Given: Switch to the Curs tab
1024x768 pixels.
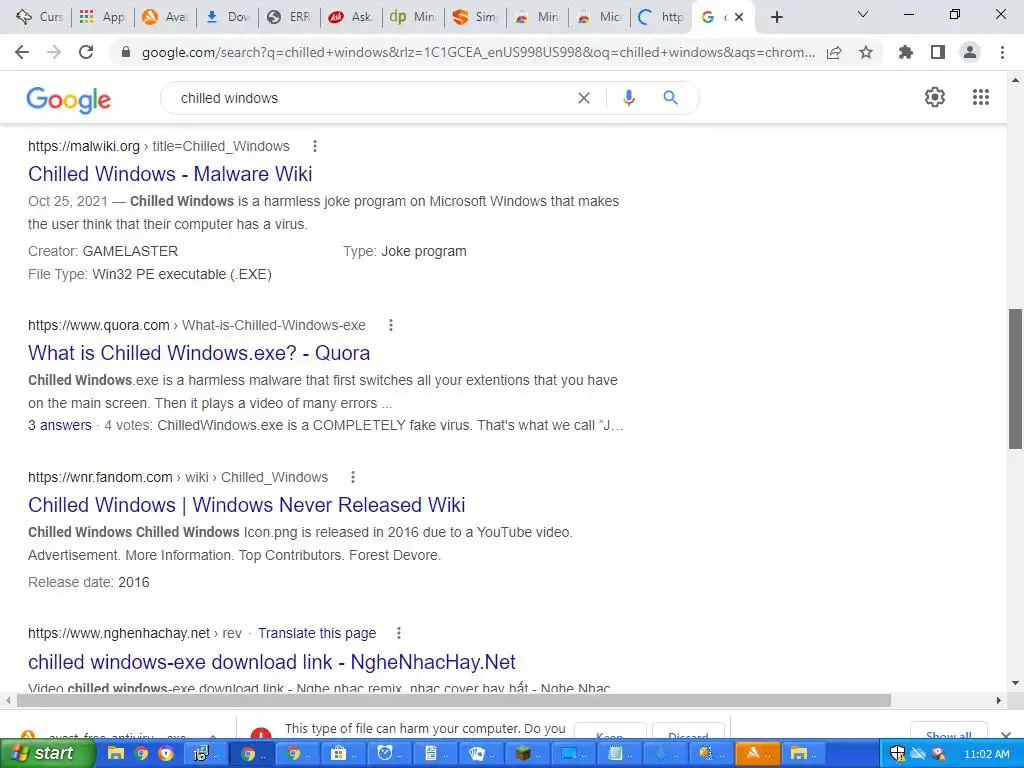Looking at the screenshot, I should 39,17.
